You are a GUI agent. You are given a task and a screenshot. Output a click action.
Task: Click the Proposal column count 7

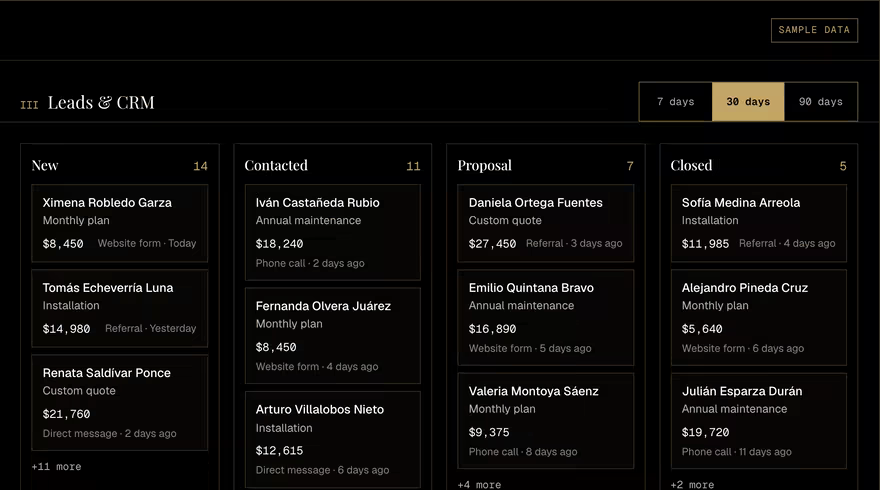[630, 166]
